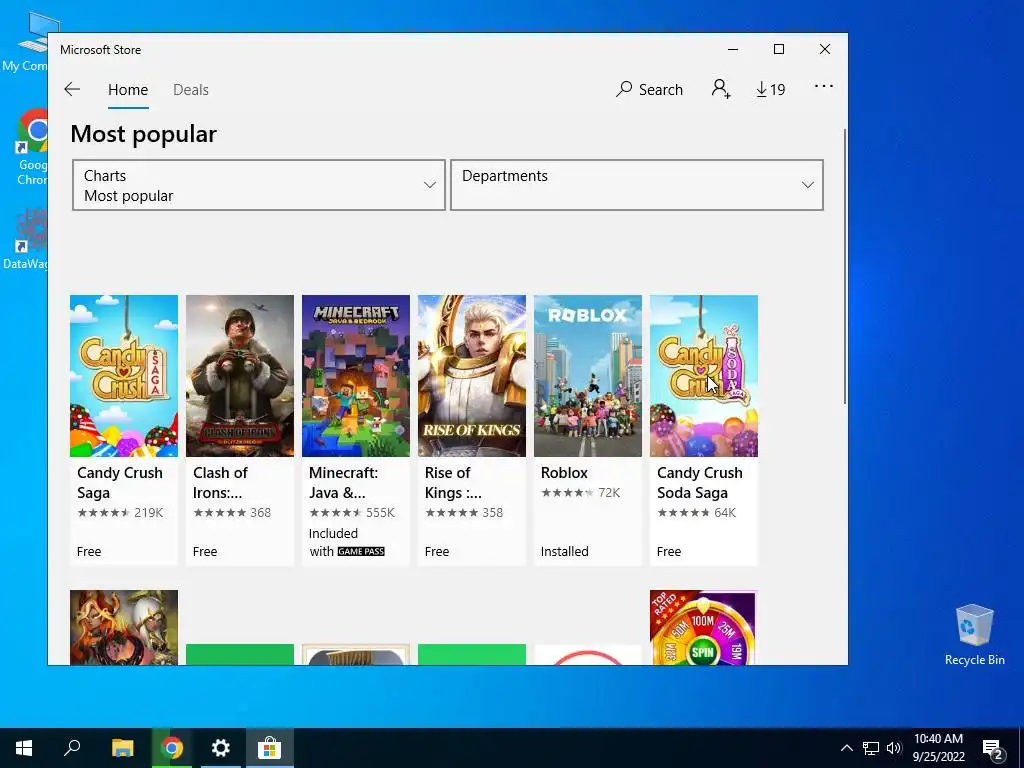Open the spin wheel Top Rated tile

coord(704,628)
